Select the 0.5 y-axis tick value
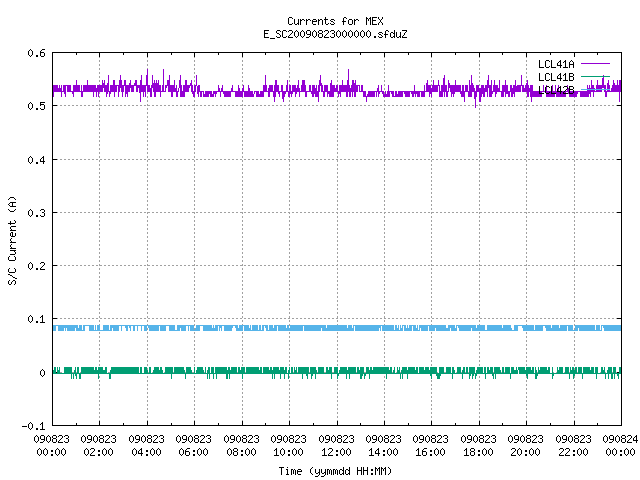 click(x=36, y=106)
